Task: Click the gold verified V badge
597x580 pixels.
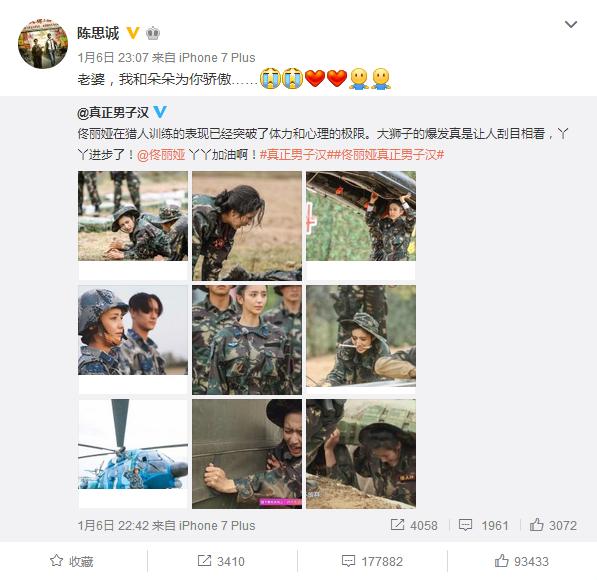Action: pyautogui.click(x=132, y=33)
